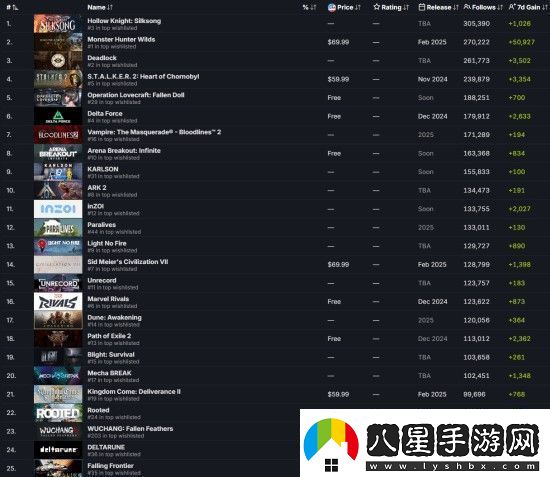Sort table by Rating column

pyautogui.click(x=391, y=7)
